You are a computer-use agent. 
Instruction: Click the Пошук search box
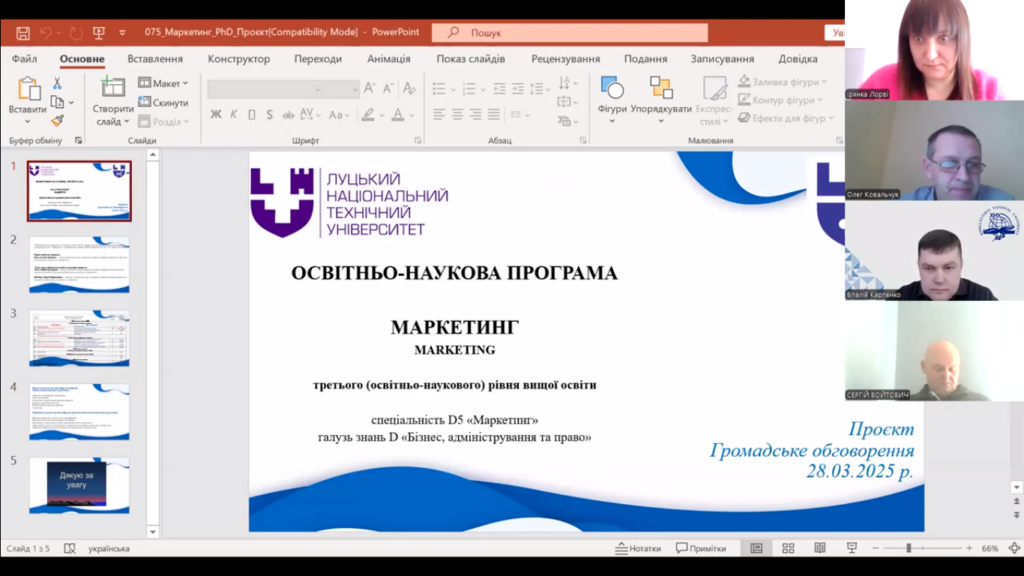tap(569, 33)
